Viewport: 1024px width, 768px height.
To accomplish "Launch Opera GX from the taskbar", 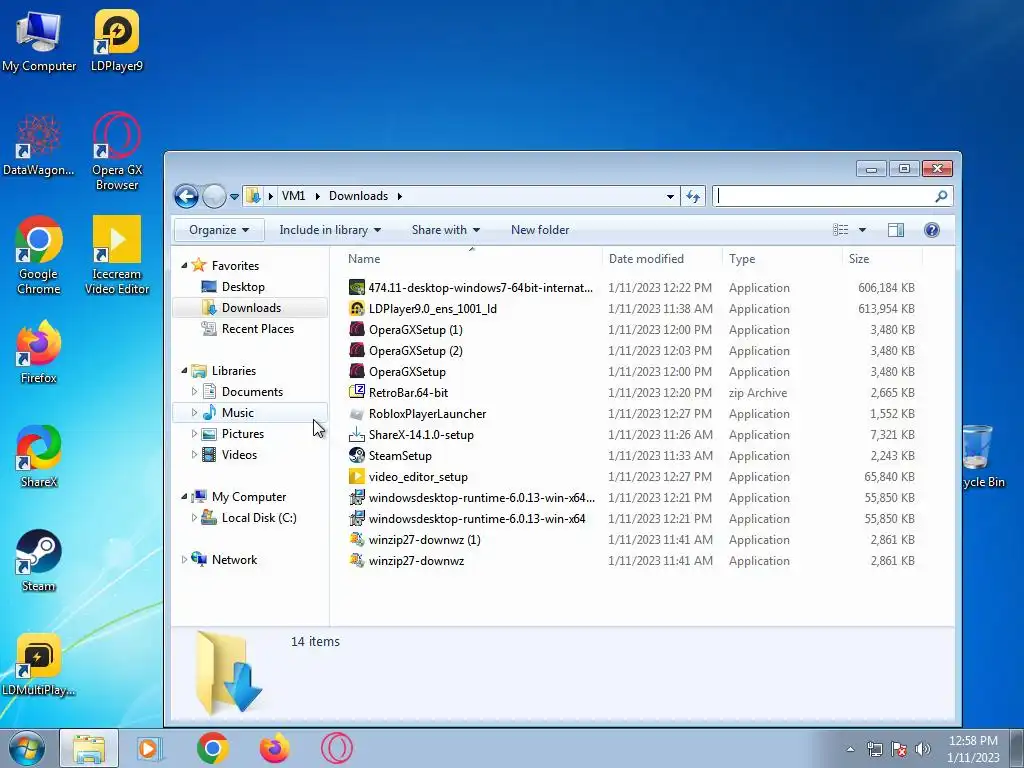I will point(336,748).
